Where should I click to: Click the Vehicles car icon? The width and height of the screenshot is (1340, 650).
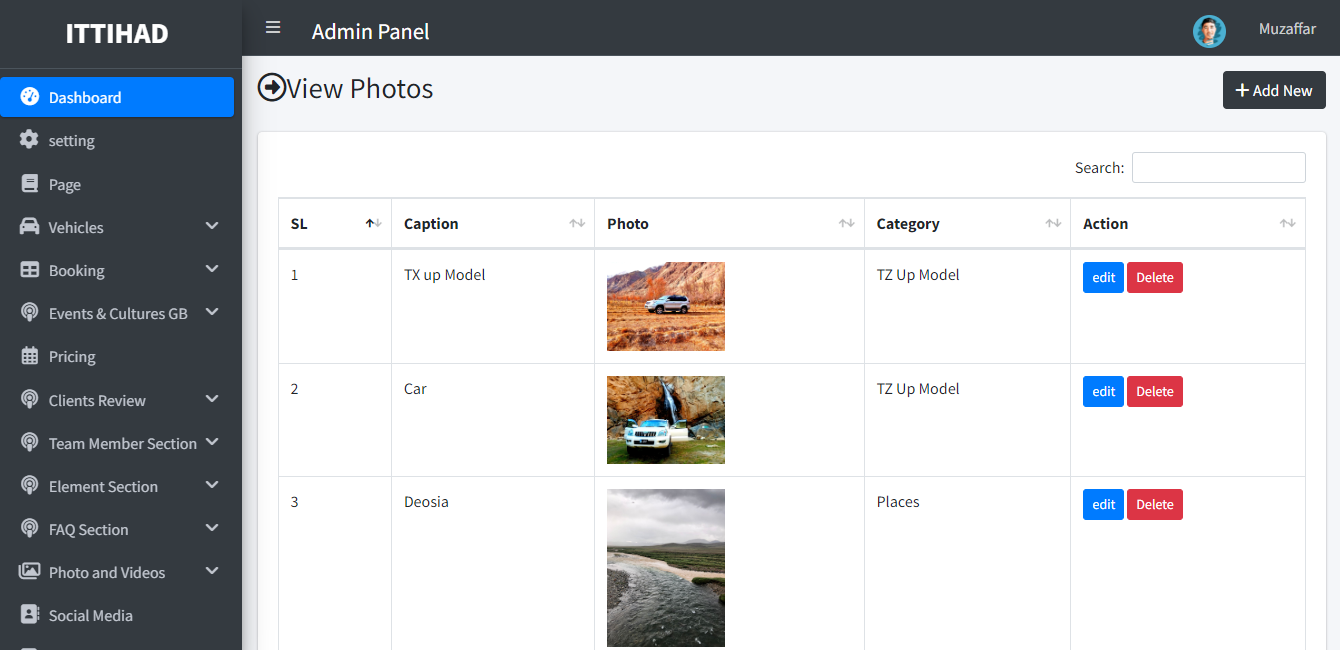click(x=30, y=227)
